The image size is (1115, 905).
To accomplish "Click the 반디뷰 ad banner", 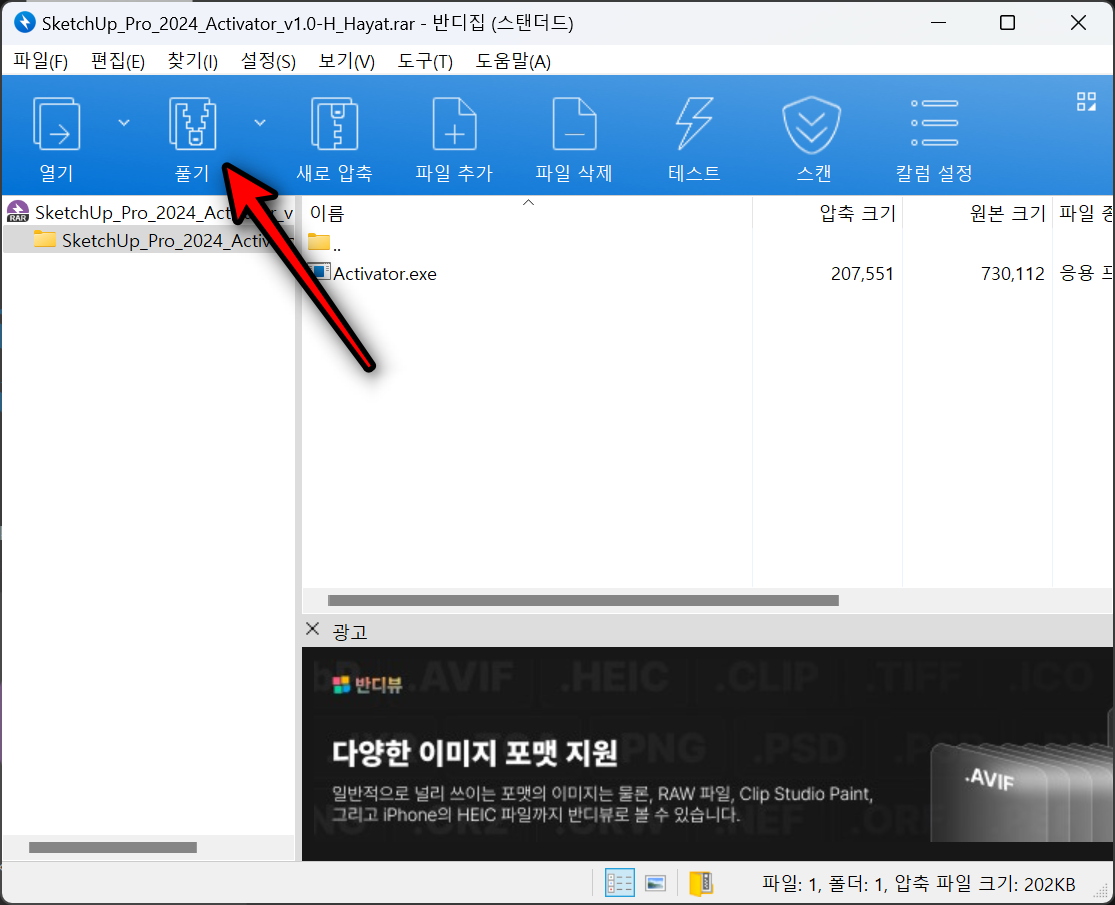I will [x=708, y=754].
